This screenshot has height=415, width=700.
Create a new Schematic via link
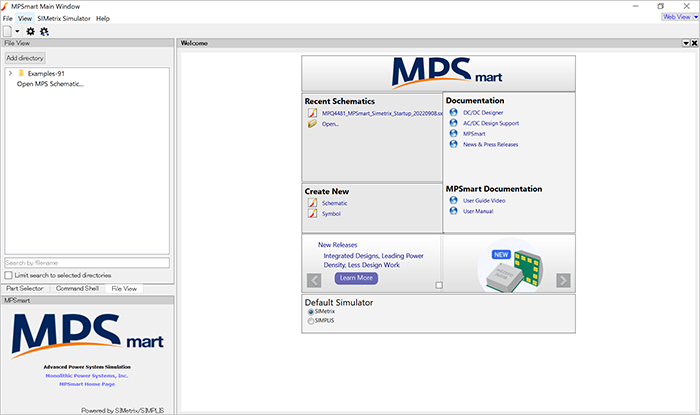[335, 203]
